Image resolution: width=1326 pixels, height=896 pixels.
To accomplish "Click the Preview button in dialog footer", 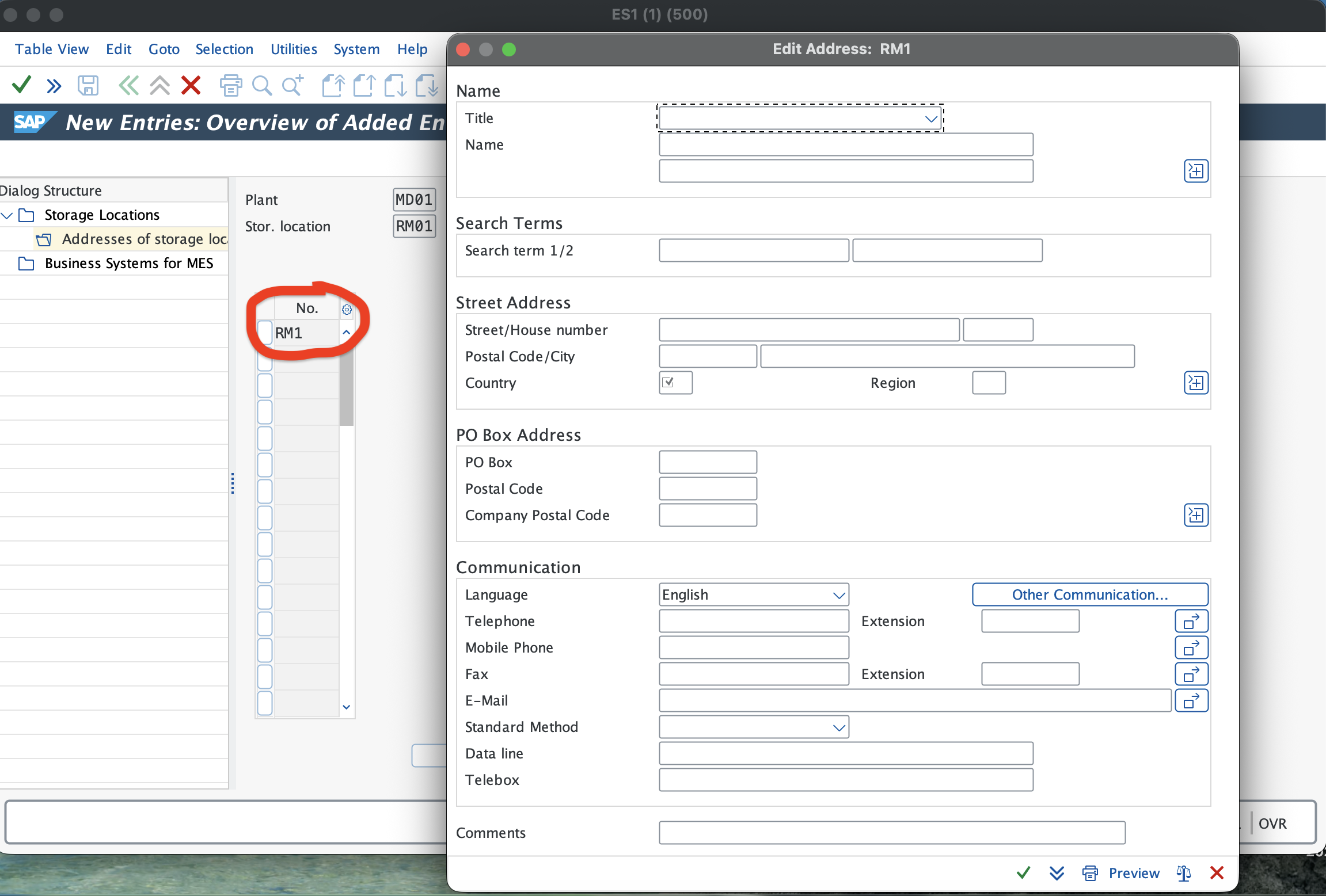I will click(x=1134, y=873).
